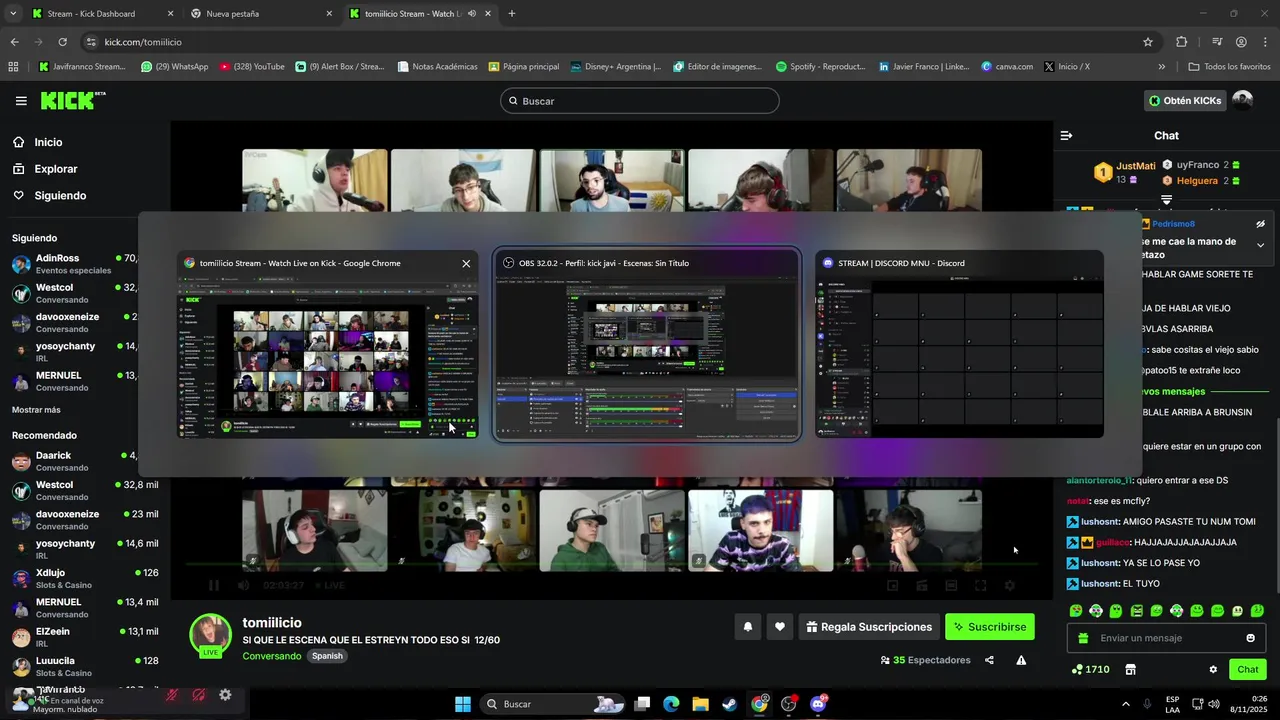Viewport: 1280px width, 720px height.
Task: Reload the page
Action: (x=62, y=42)
